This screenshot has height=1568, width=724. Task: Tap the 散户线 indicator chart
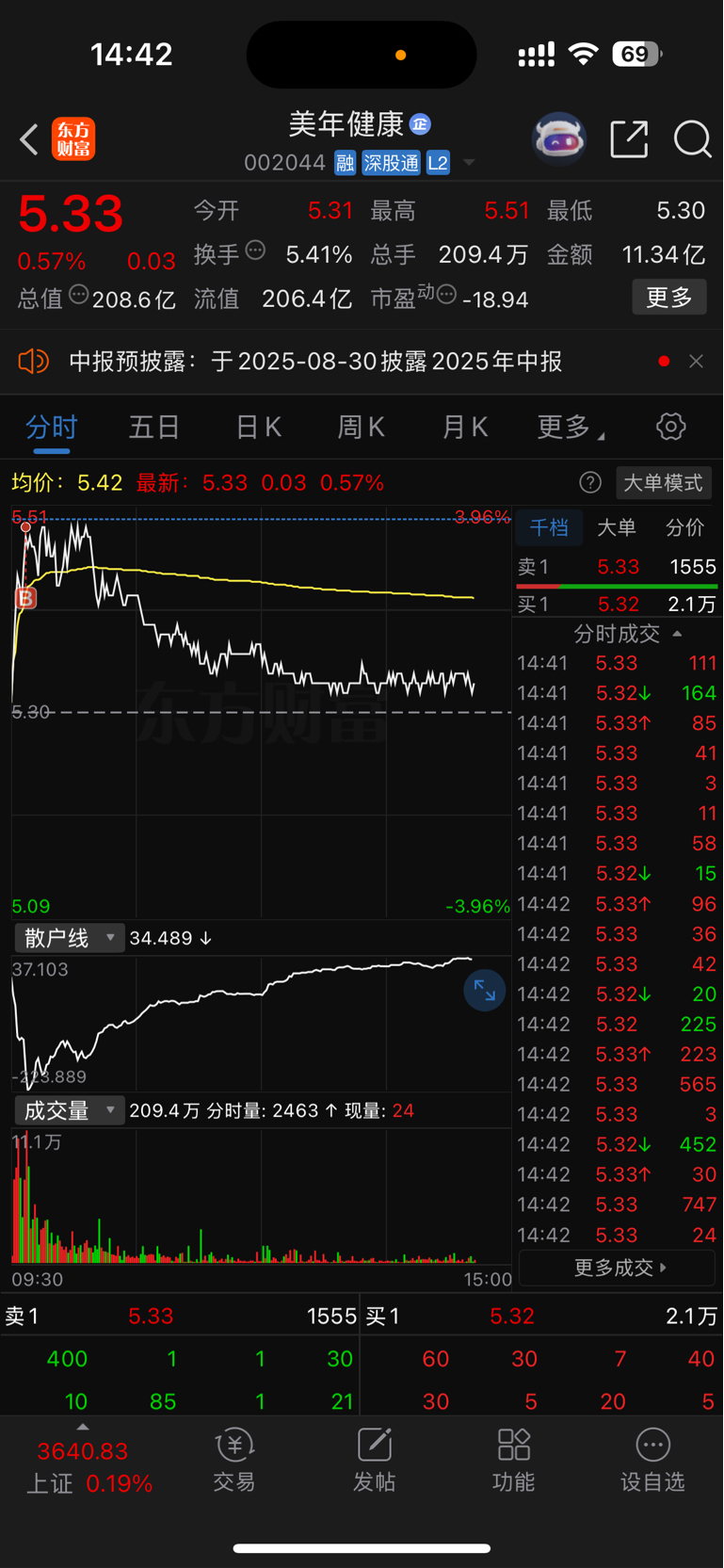tap(261, 1023)
